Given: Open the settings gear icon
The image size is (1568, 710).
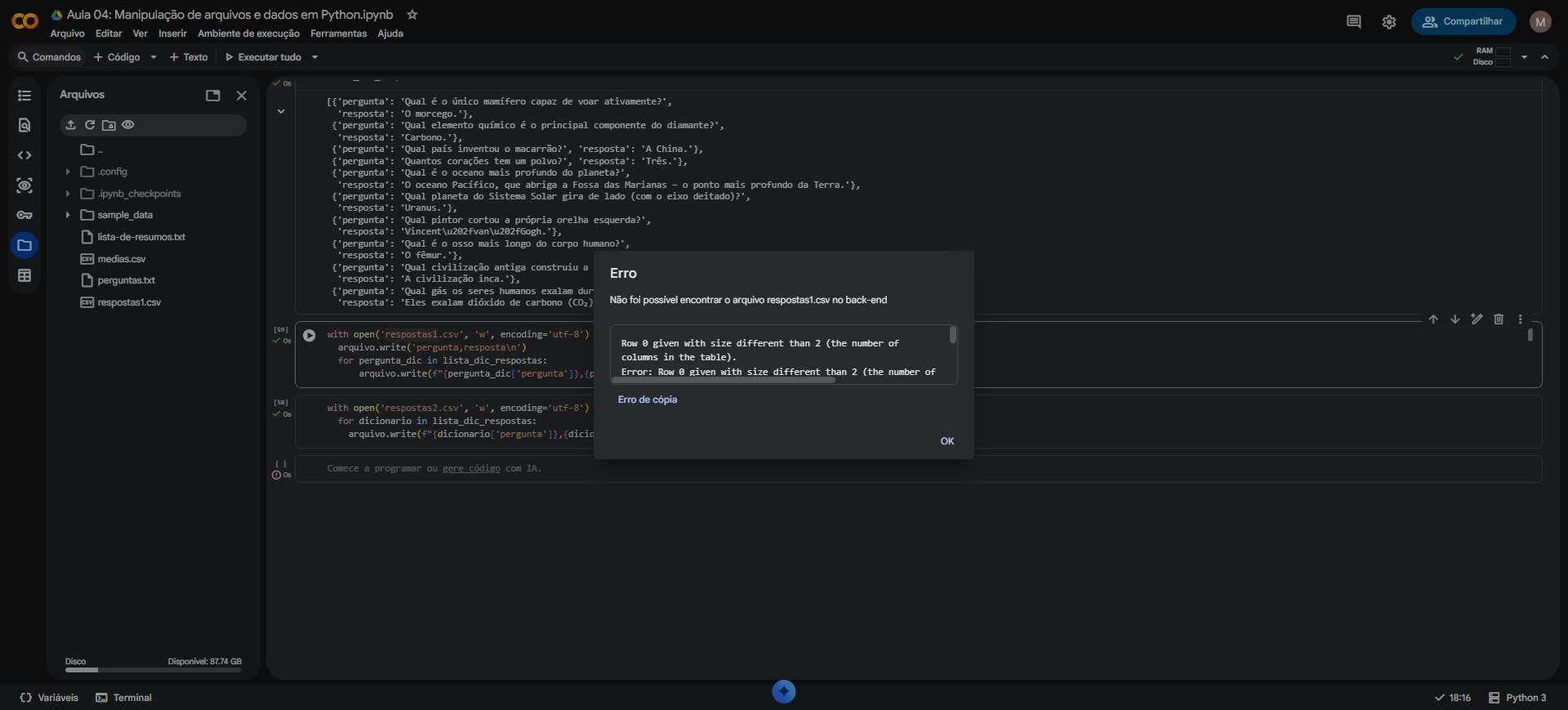Looking at the screenshot, I should click(x=1389, y=22).
